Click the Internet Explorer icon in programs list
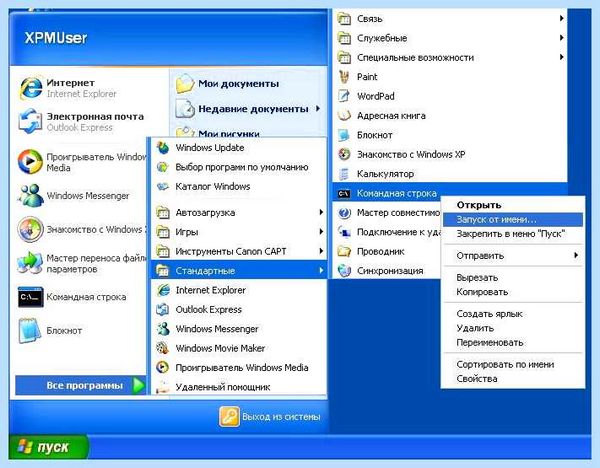Screen dimensions: 600x468 (x=163, y=290)
